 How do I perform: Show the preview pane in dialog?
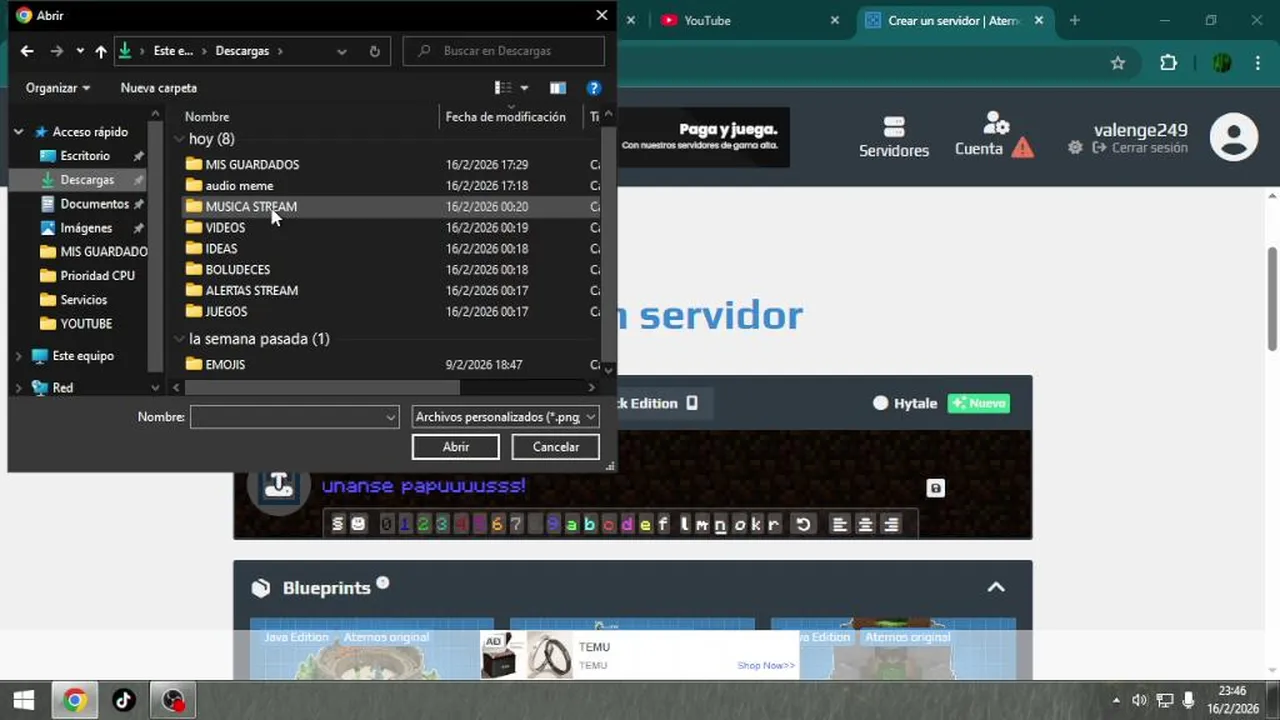[558, 88]
